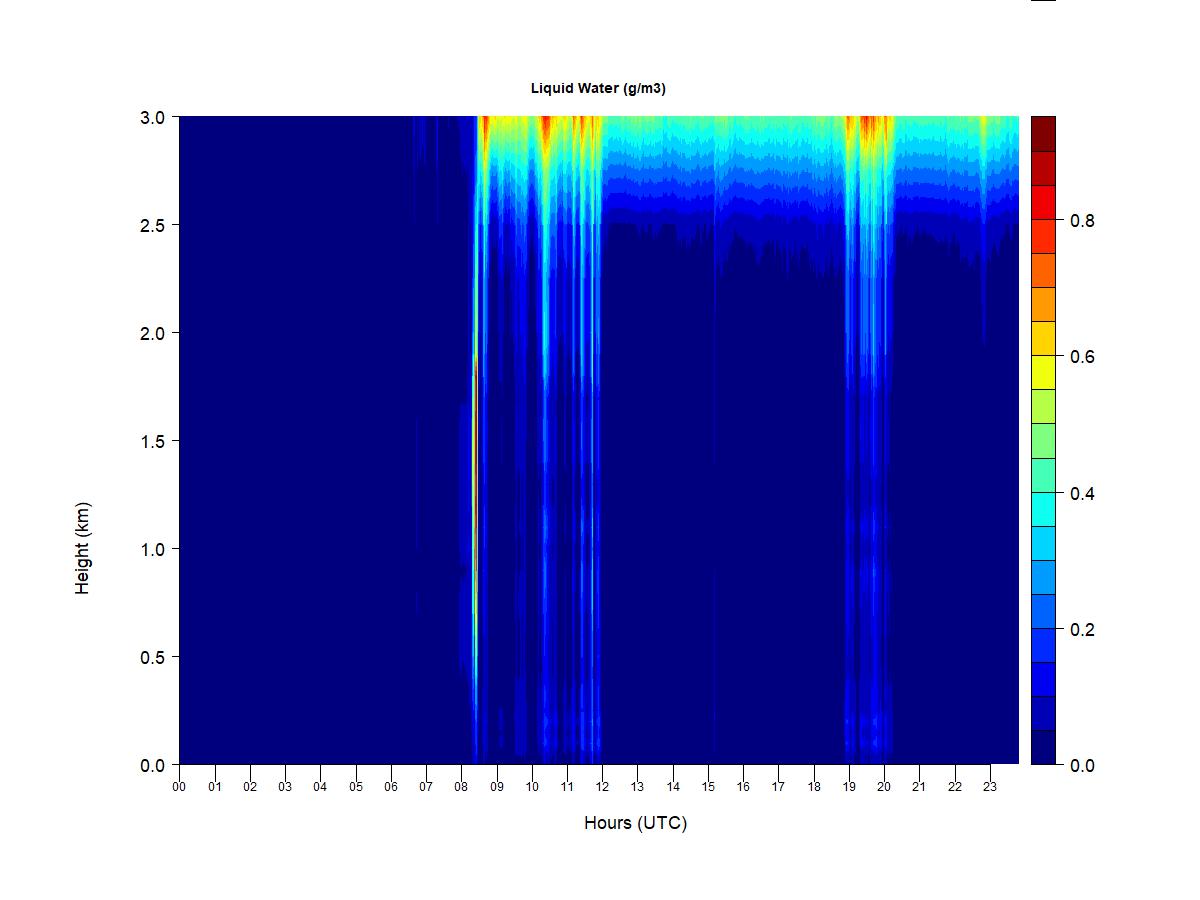Click the "0.5" height axis tick label

point(153,657)
